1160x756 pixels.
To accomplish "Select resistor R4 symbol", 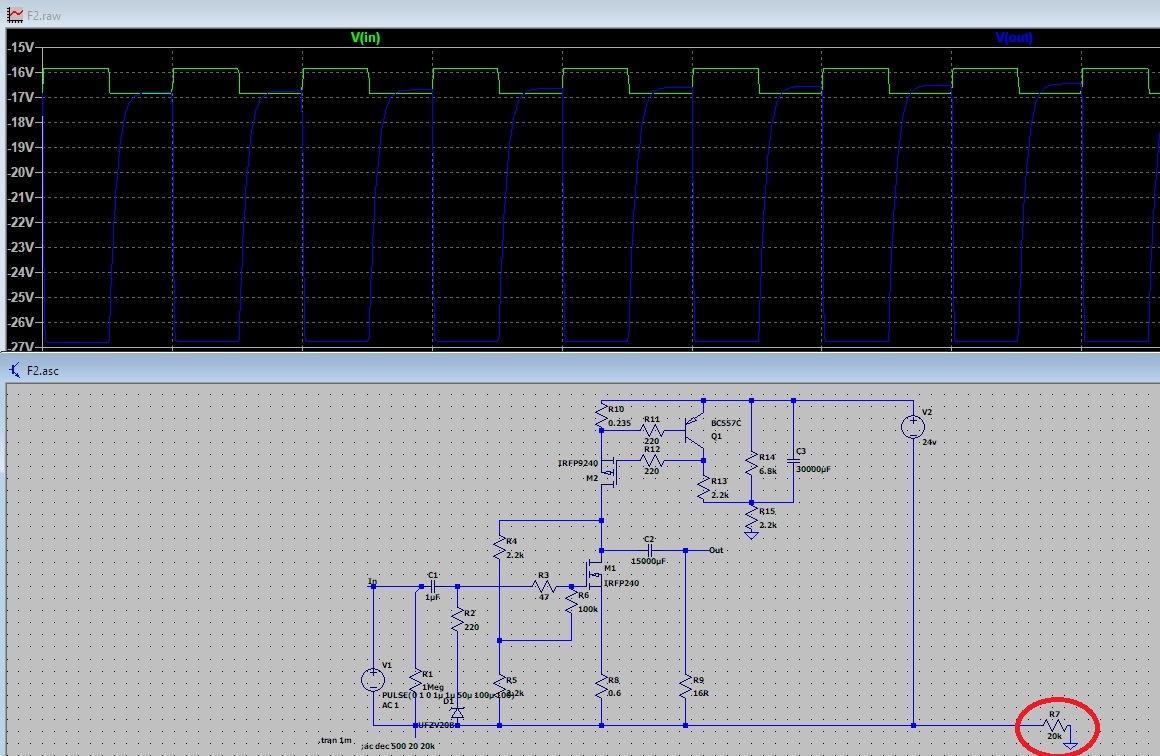I will tap(499, 547).
